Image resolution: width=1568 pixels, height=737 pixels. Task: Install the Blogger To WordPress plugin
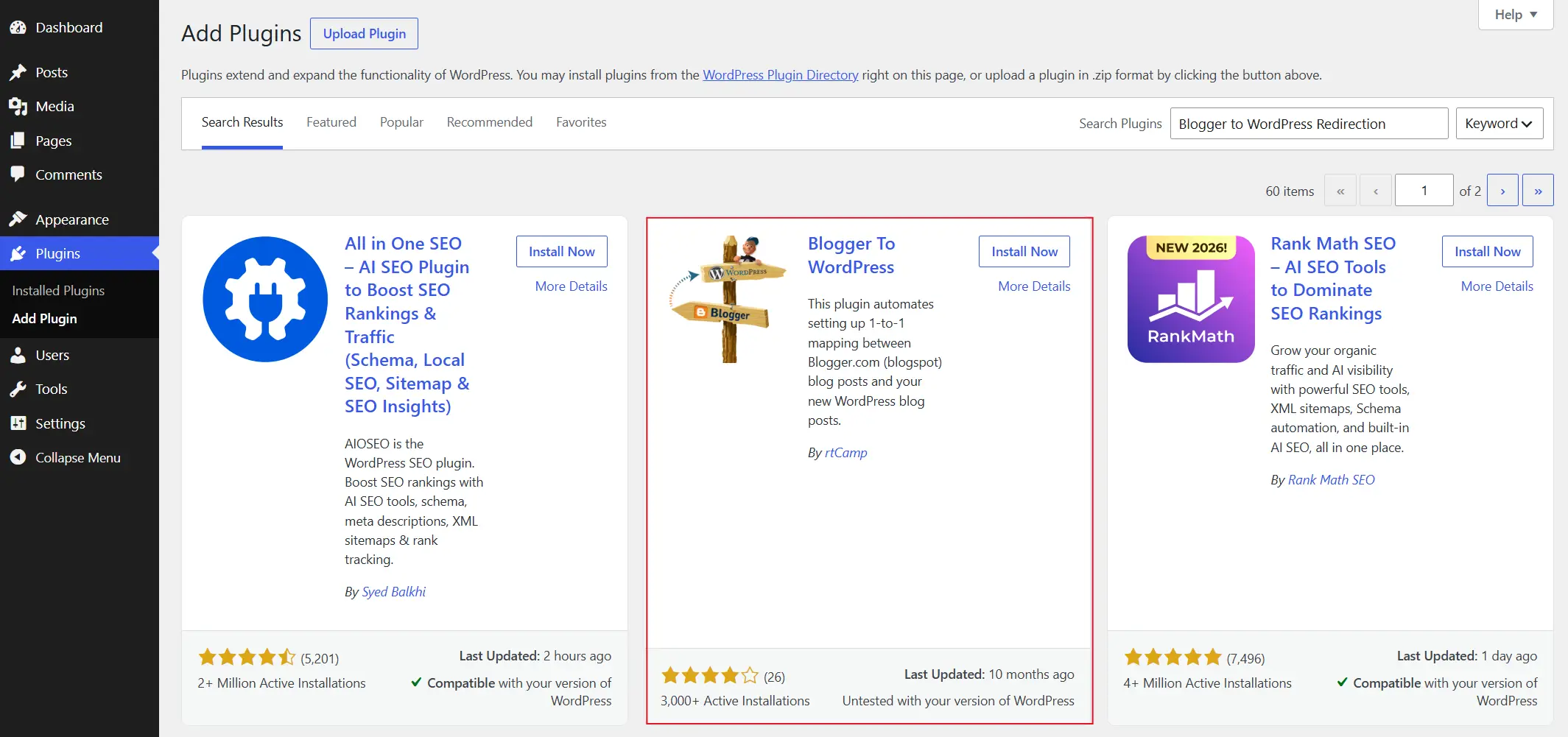(x=1024, y=252)
